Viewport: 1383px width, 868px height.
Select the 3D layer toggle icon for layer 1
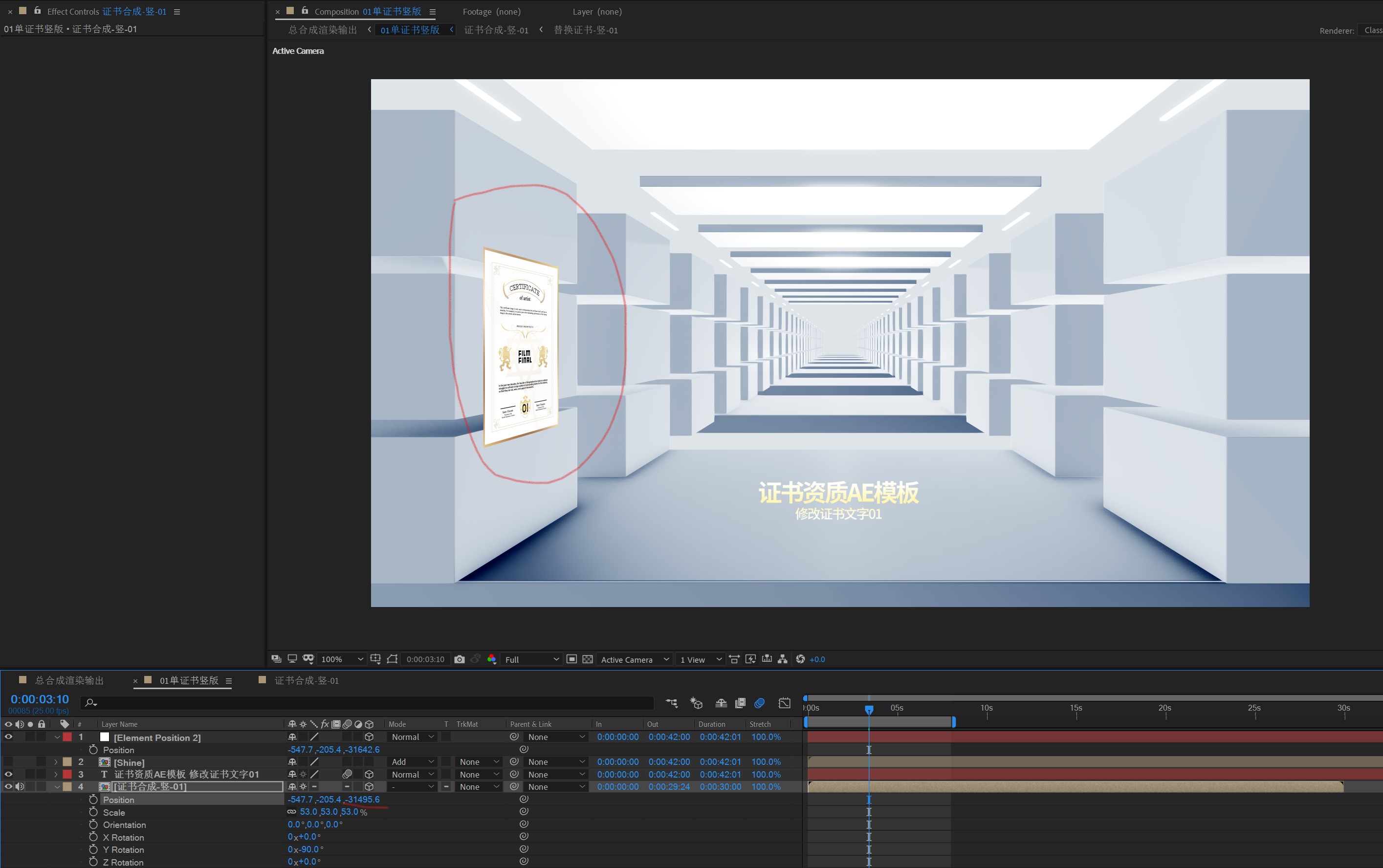coord(369,737)
